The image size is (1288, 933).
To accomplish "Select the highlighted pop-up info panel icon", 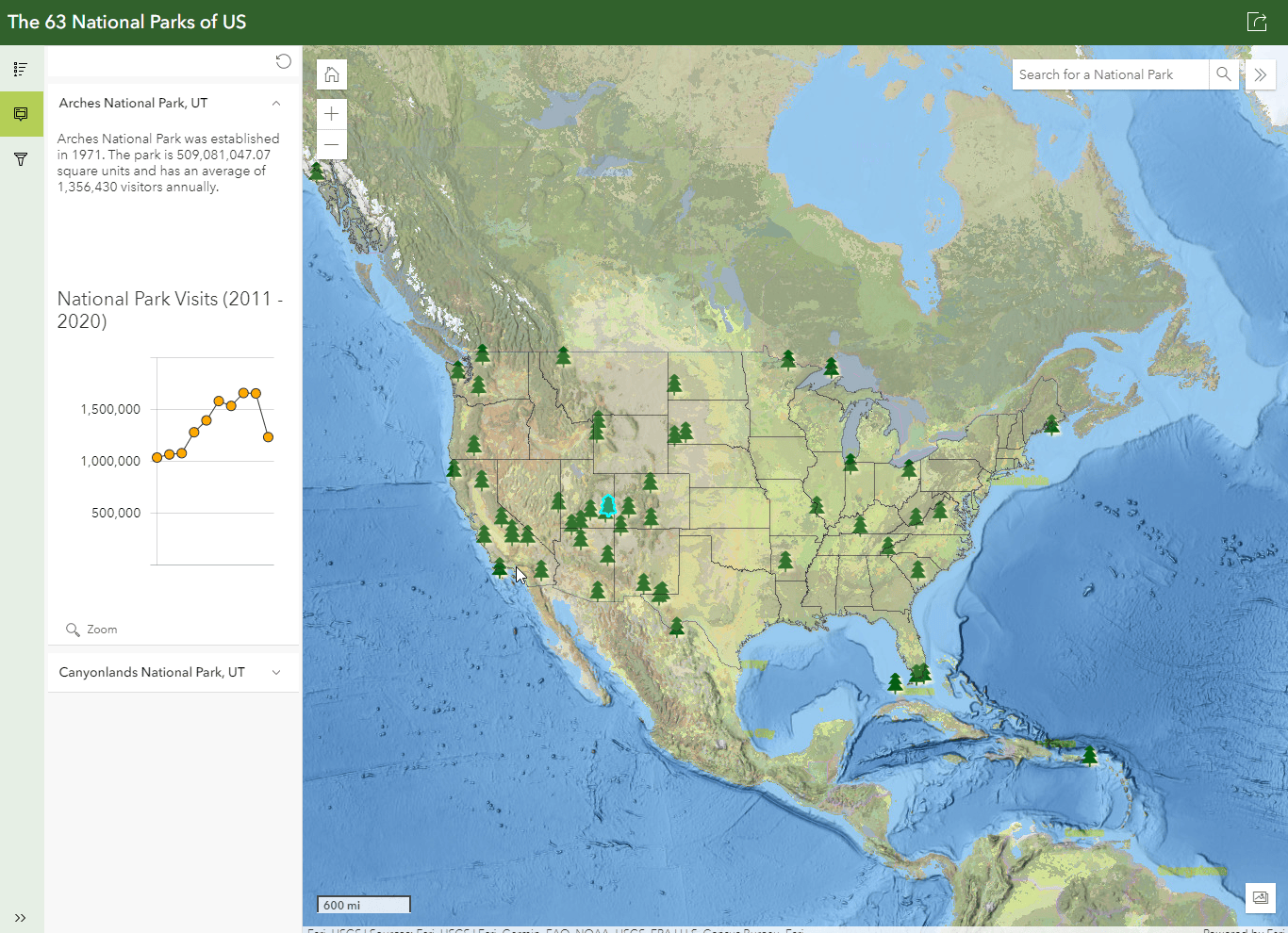I will [21, 114].
